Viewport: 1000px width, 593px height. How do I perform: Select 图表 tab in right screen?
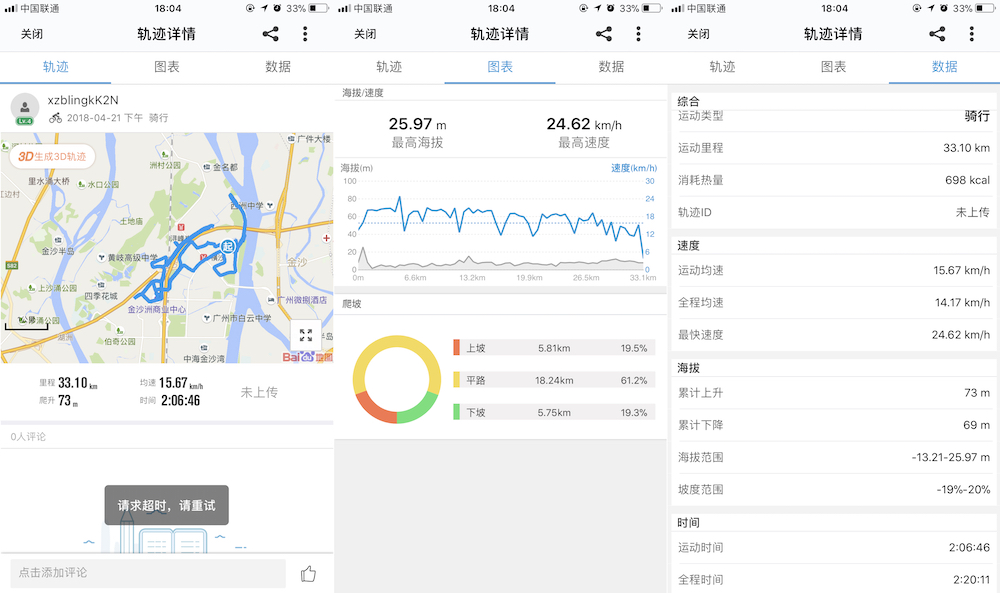click(833, 67)
